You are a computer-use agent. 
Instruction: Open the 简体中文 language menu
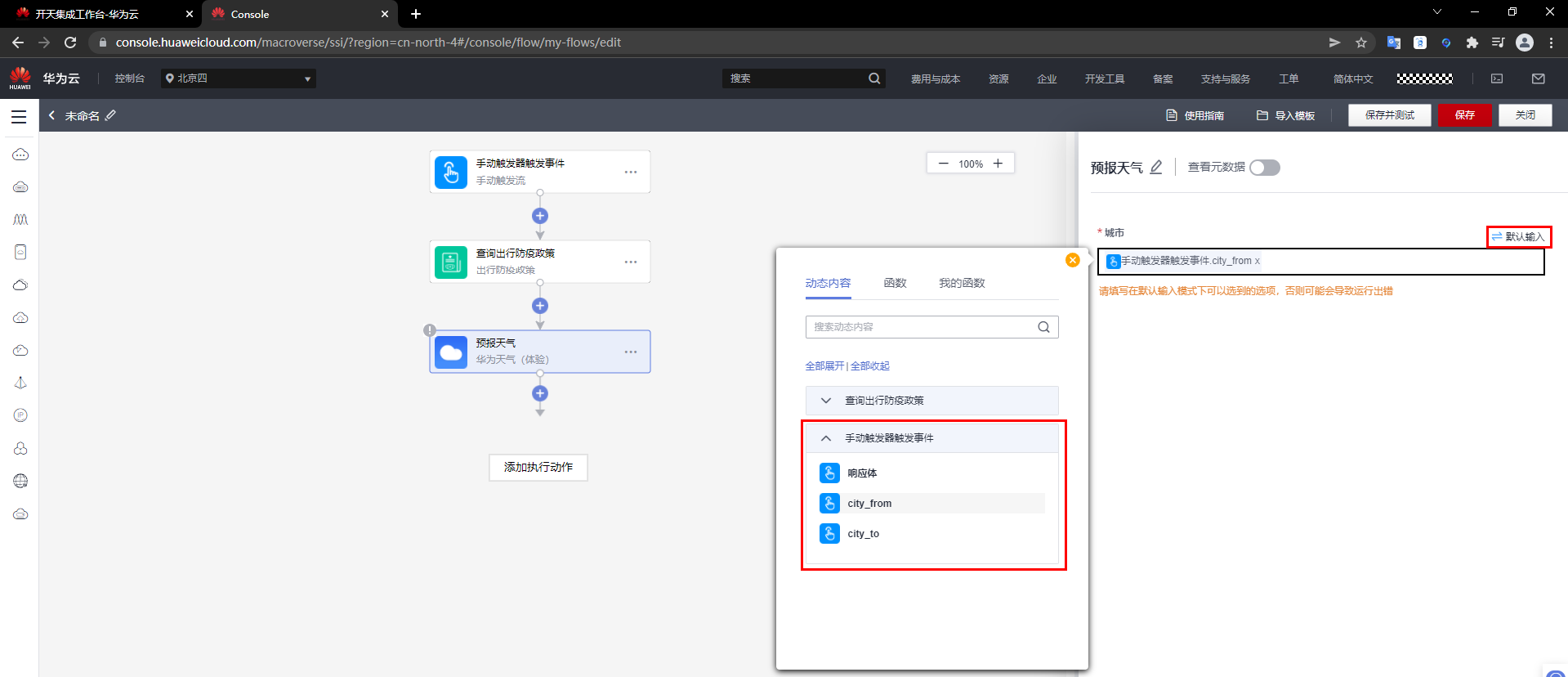pos(1353,78)
